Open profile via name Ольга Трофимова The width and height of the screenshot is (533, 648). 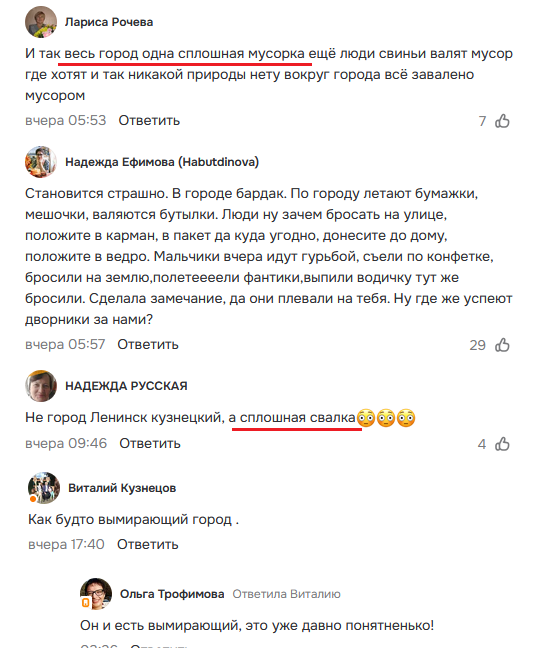[172, 594]
